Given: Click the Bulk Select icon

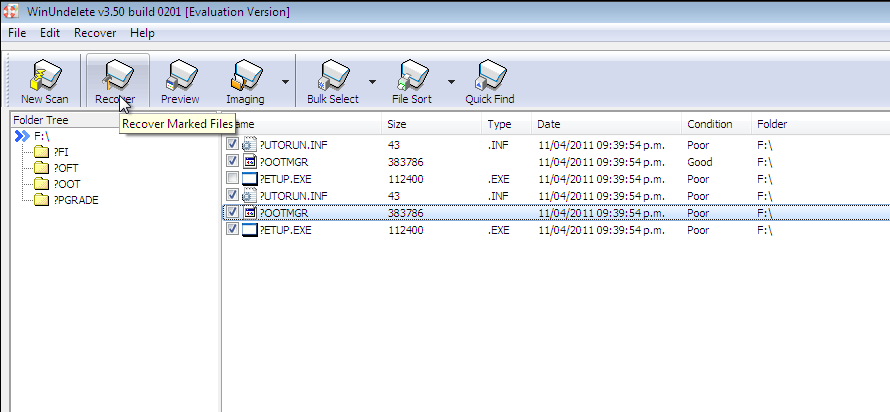Looking at the screenshot, I should (x=330, y=78).
